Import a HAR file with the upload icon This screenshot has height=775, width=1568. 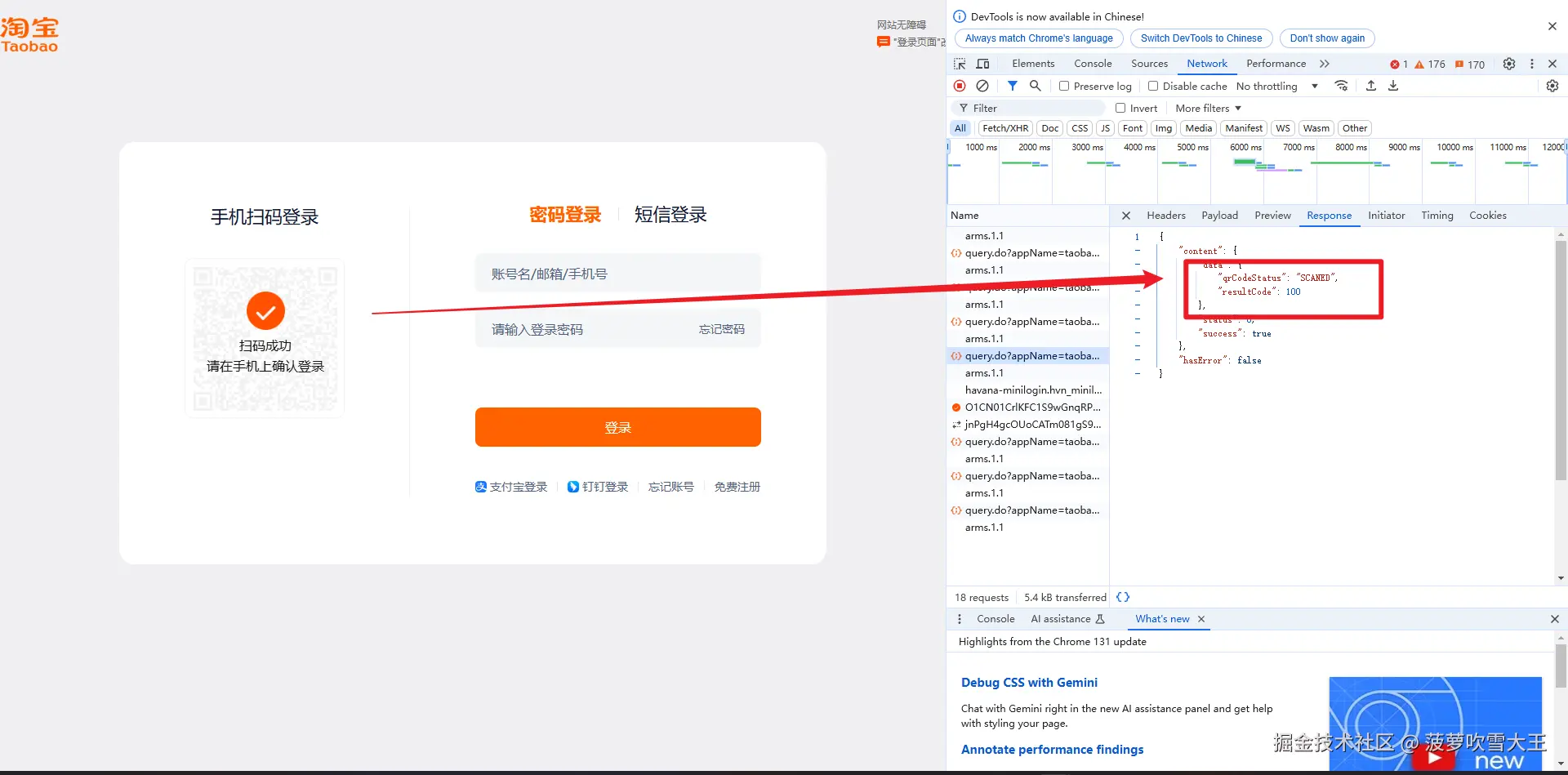coord(1371,86)
